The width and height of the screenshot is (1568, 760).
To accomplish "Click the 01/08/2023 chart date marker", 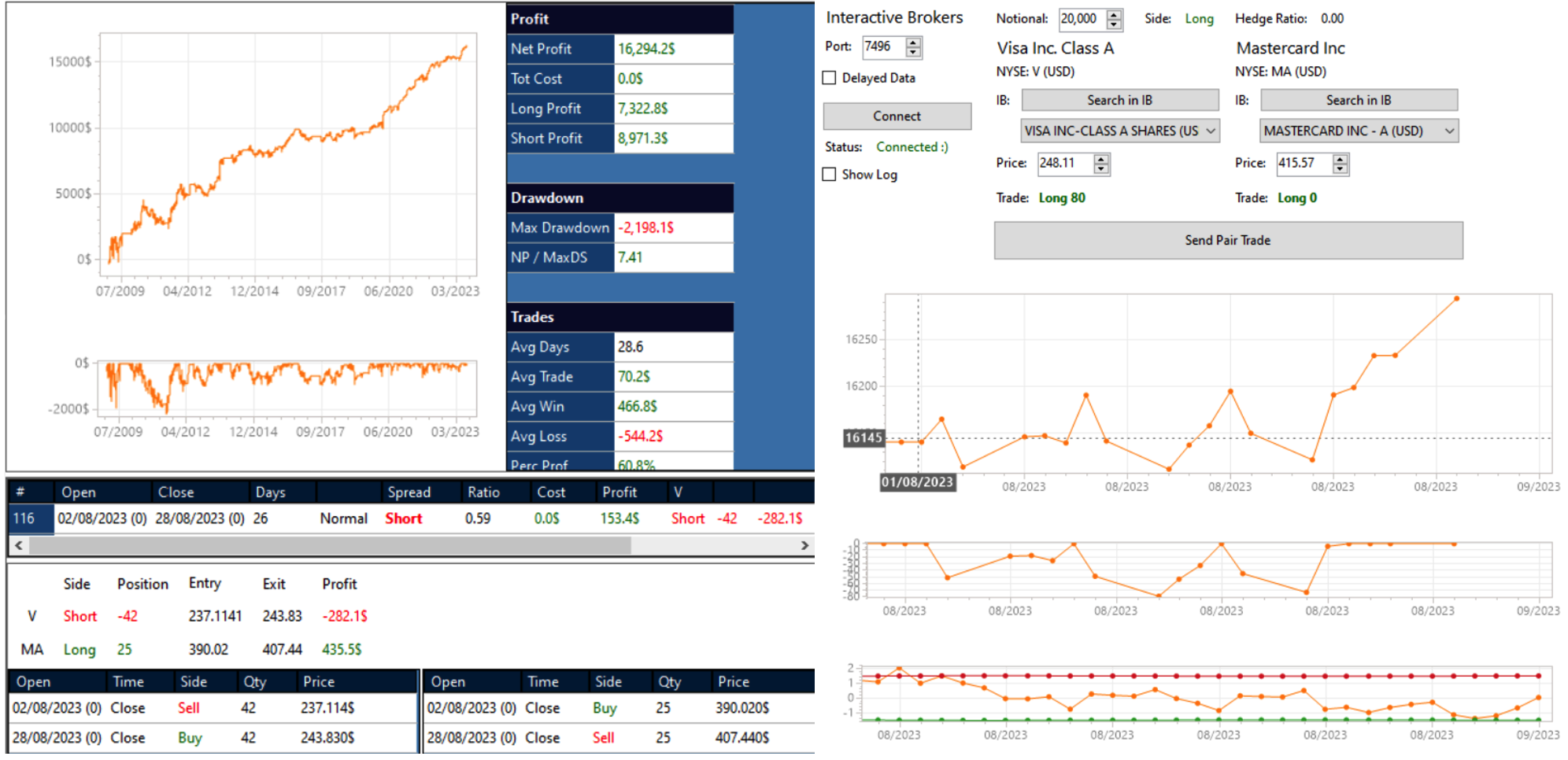I will pos(917,482).
